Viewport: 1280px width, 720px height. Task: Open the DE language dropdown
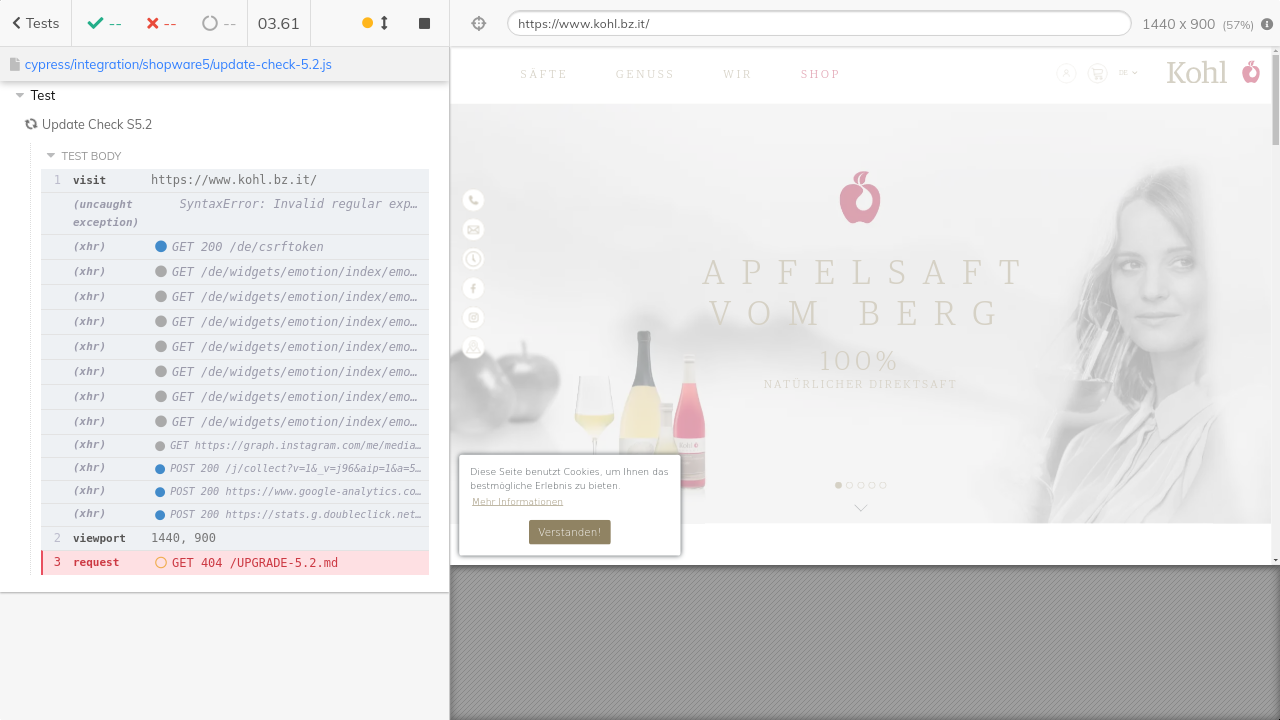(x=1128, y=73)
